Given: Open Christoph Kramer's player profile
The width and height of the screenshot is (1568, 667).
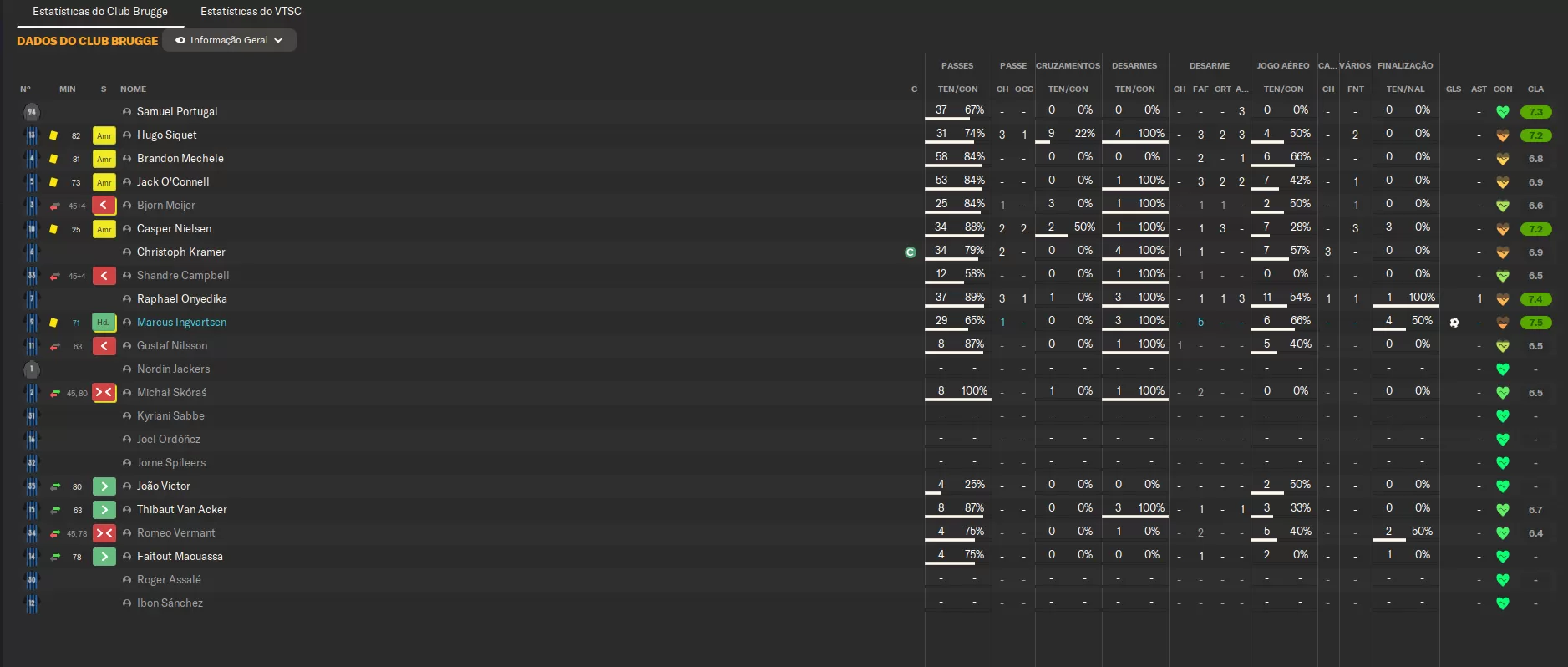Looking at the screenshot, I should point(181,252).
